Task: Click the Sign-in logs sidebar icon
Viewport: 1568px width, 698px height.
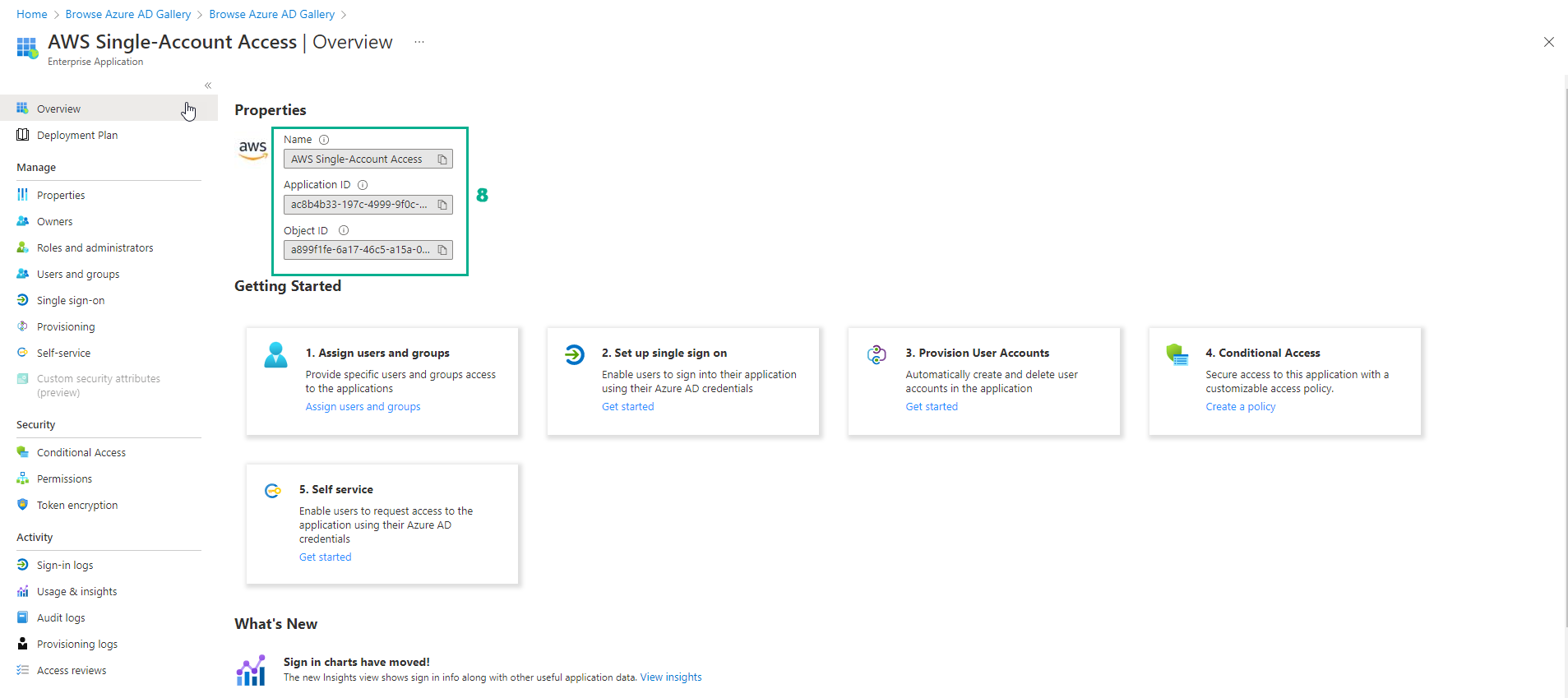Action: [x=23, y=565]
